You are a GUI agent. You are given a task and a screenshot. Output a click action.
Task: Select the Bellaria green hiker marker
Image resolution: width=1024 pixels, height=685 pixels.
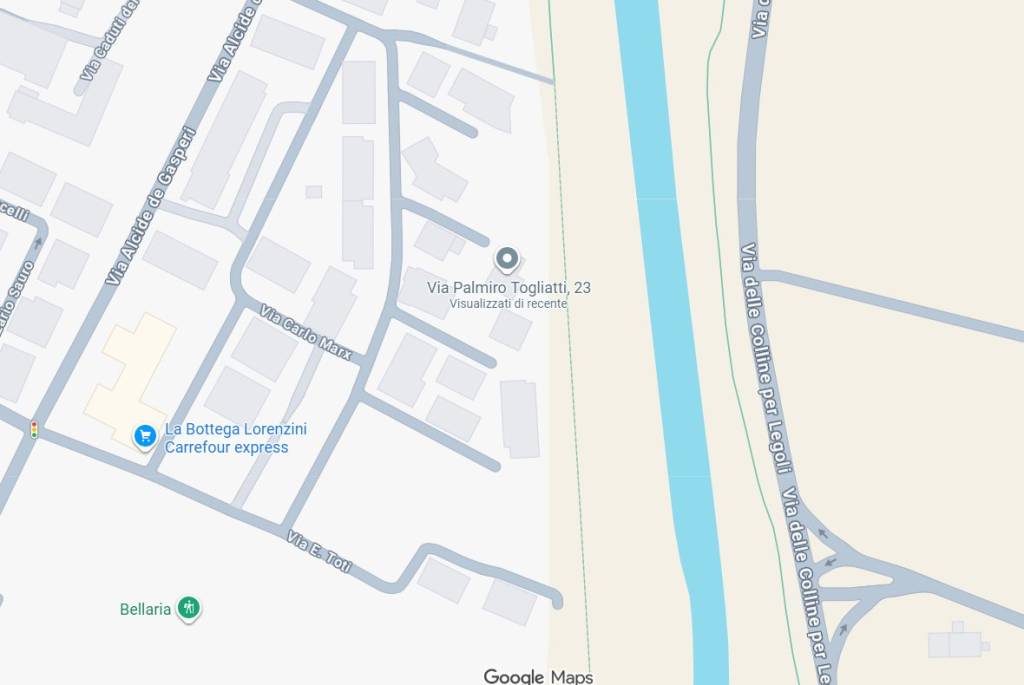(x=189, y=608)
